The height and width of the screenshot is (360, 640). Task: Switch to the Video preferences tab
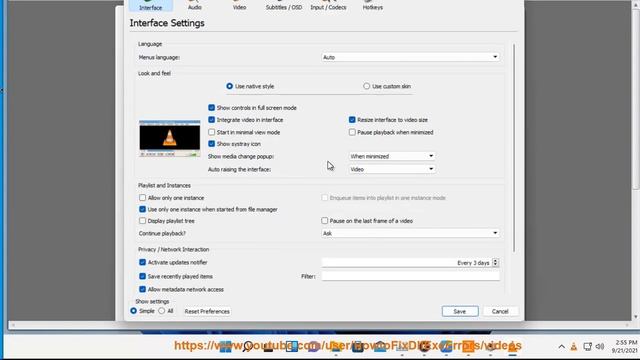tap(239, 5)
